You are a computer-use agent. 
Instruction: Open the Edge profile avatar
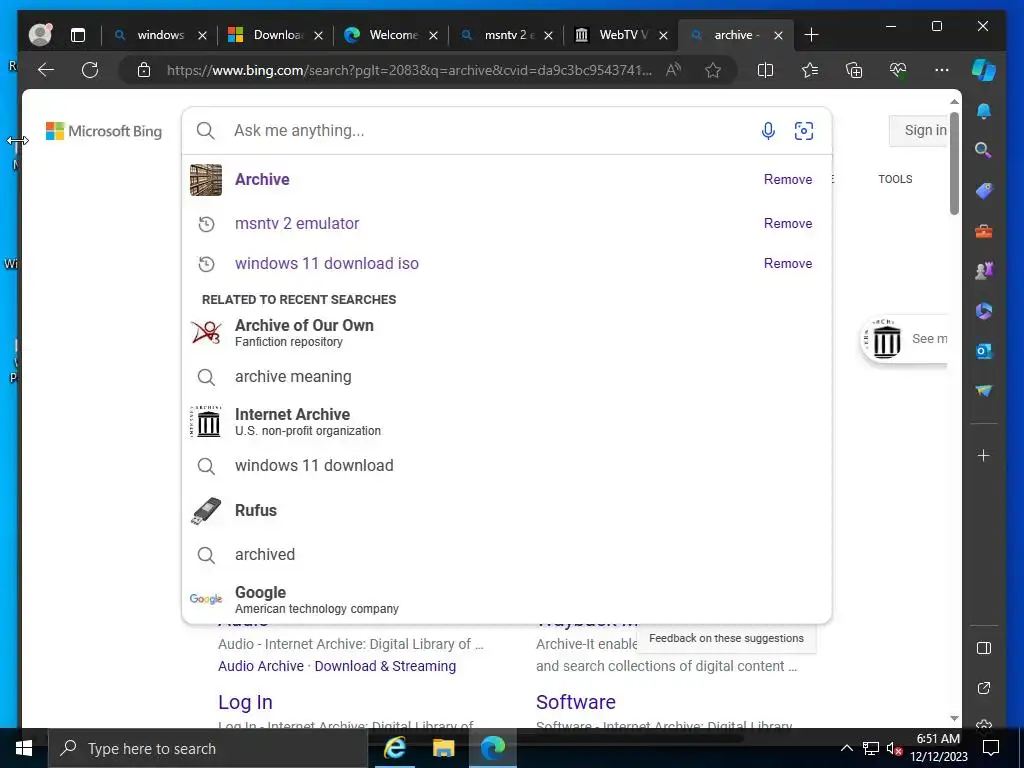pyautogui.click(x=40, y=35)
